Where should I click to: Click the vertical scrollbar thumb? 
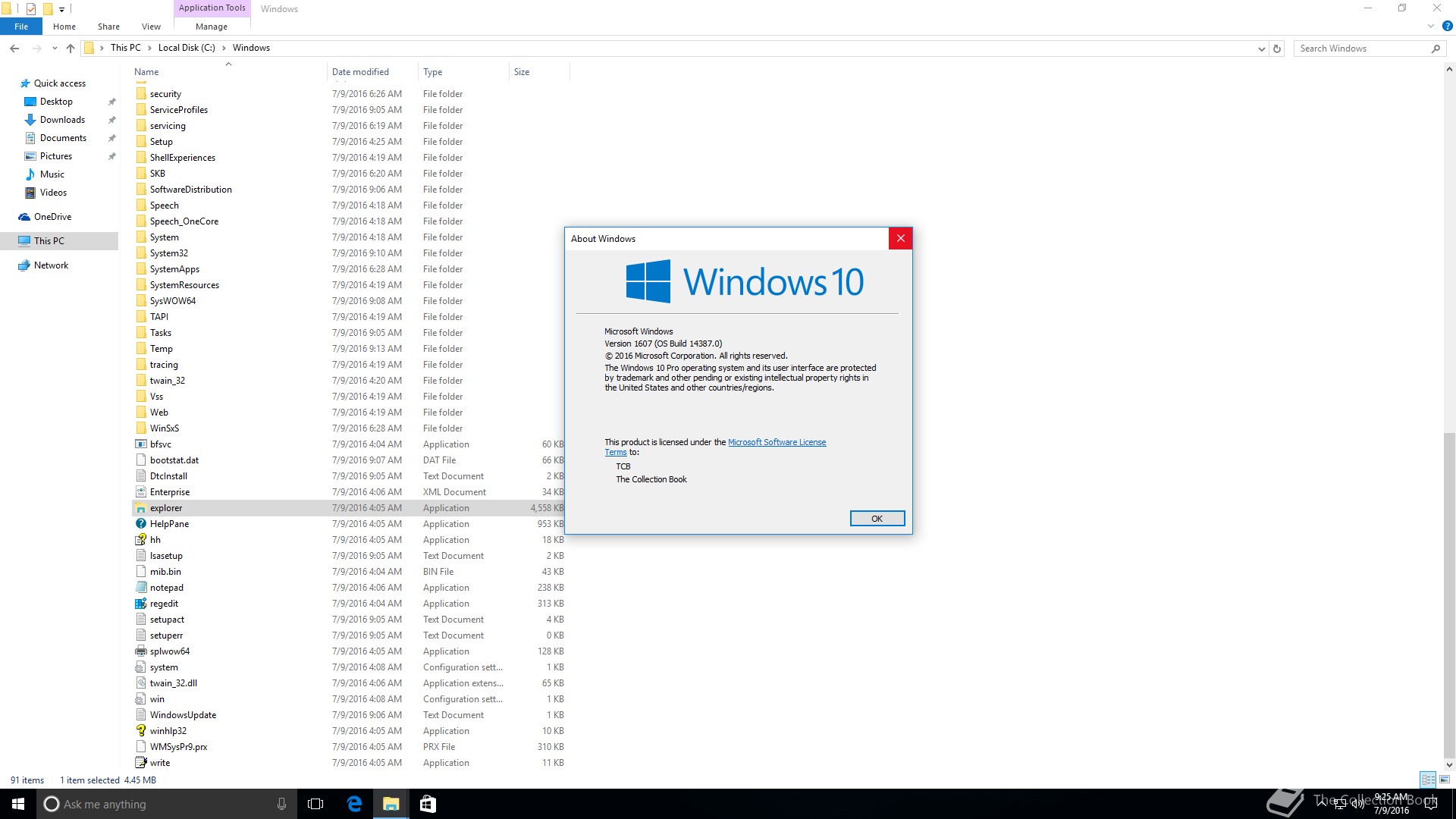1449,595
